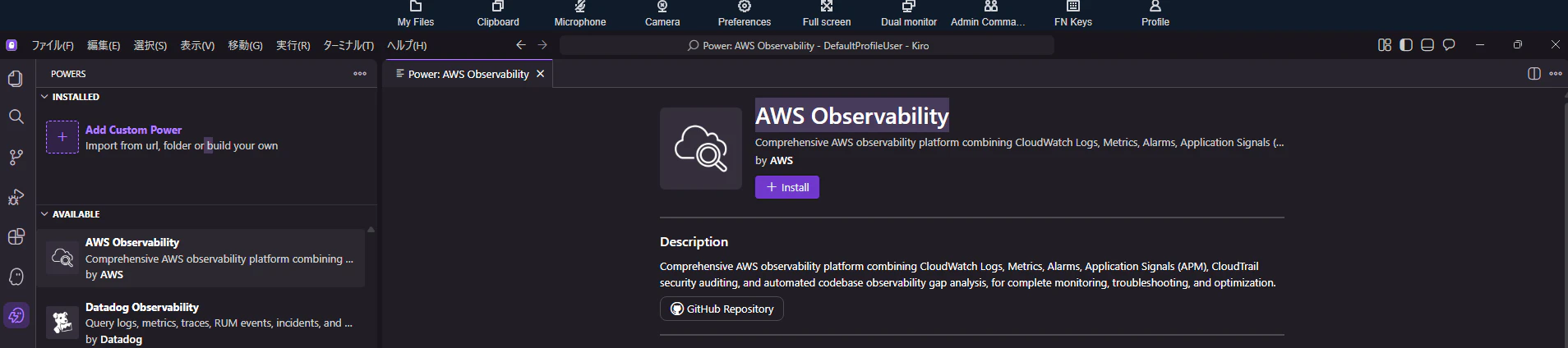Enable Dual monitor mode
This screenshot has height=348, width=1568.
point(909,14)
